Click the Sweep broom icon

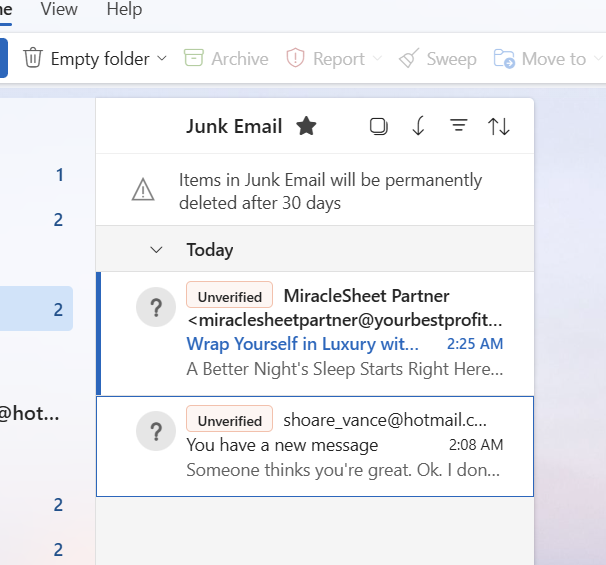coord(409,58)
